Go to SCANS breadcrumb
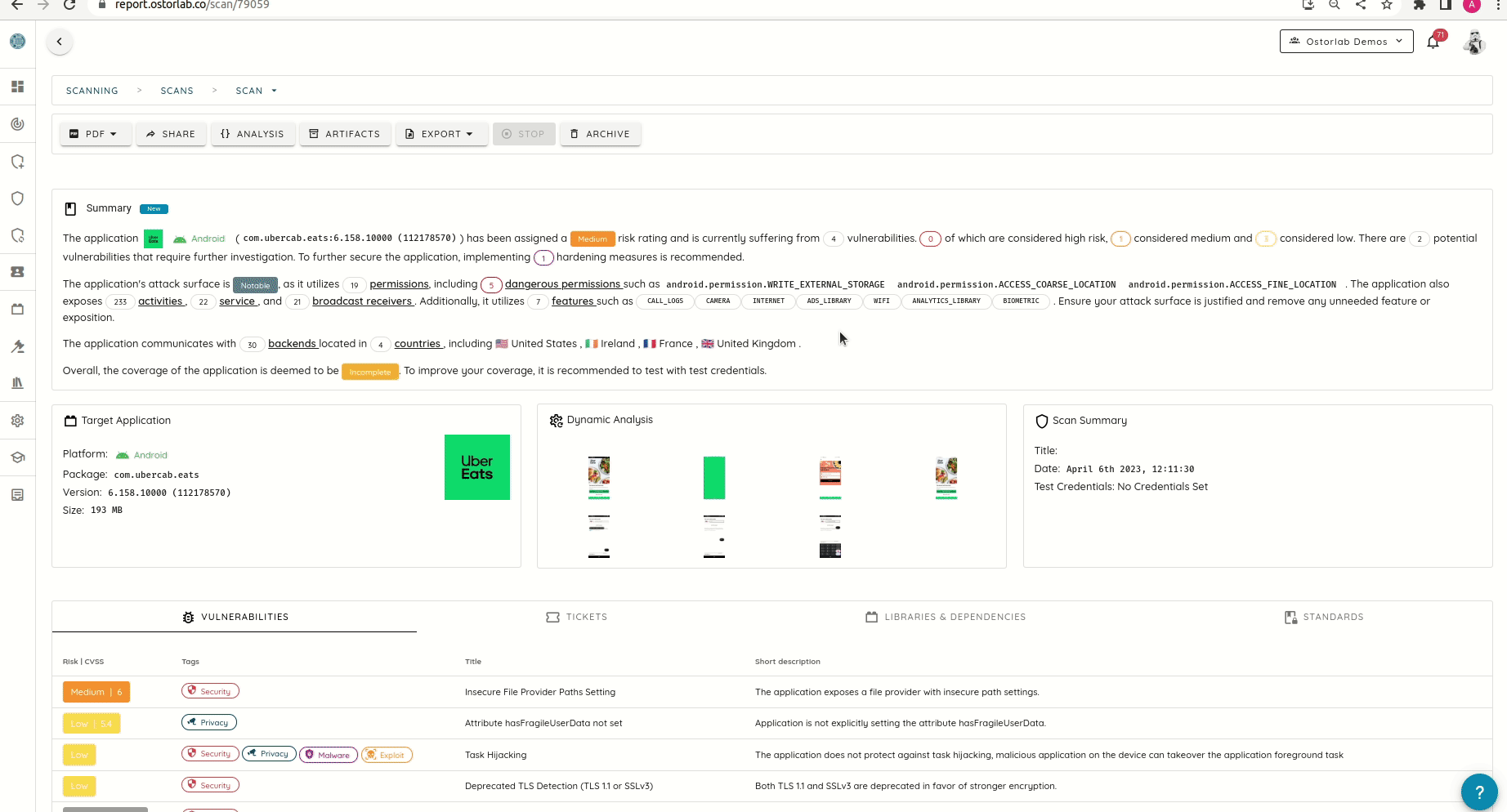 coord(177,91)
